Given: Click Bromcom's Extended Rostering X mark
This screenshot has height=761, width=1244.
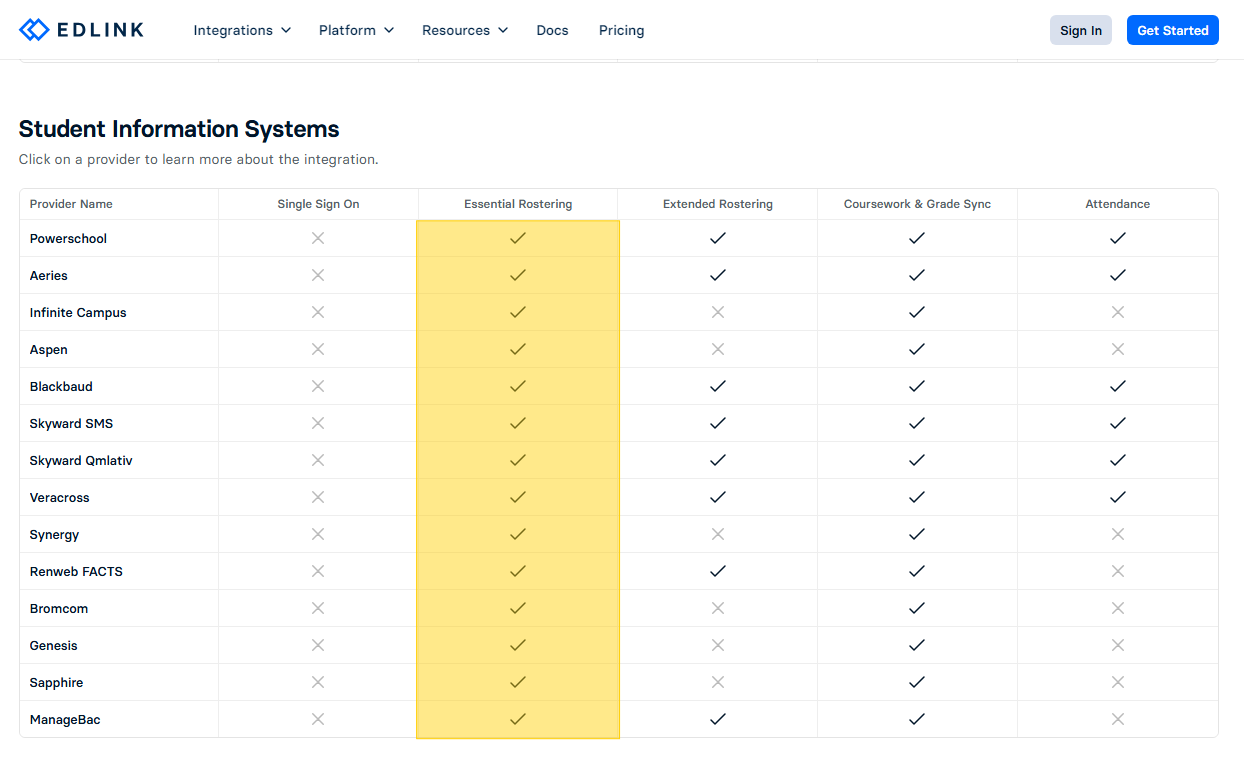Looking at the screenshot, I should [718, 608].
